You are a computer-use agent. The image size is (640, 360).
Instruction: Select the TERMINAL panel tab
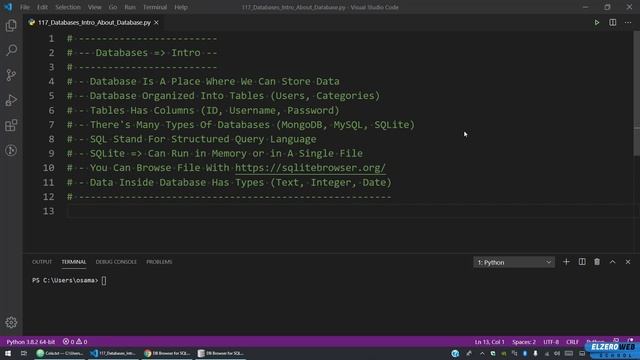pos(74,262)
